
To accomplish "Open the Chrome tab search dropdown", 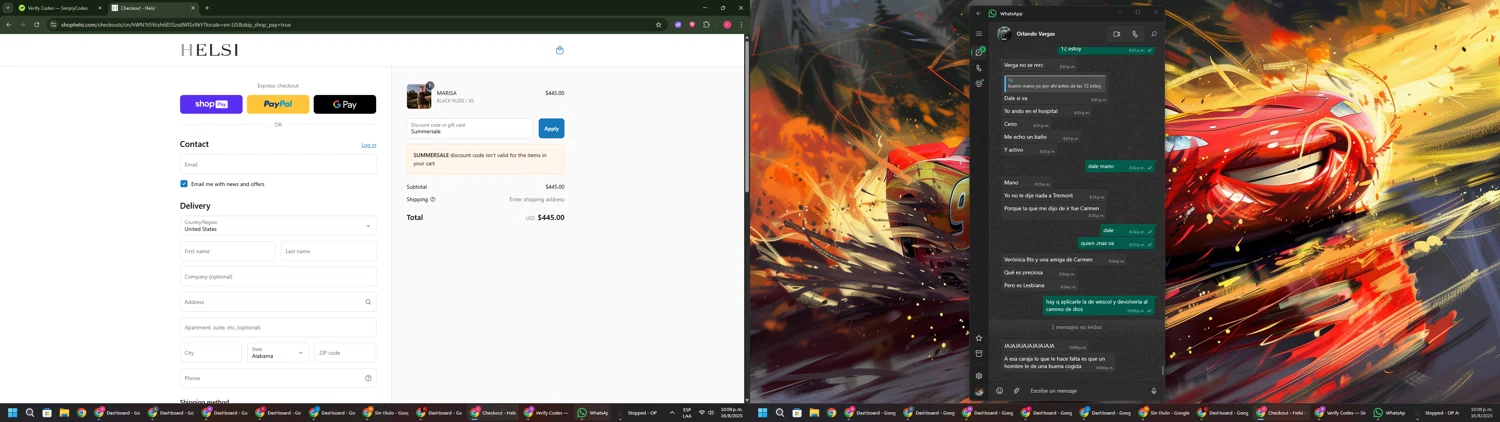I will (x=7, y=8).
